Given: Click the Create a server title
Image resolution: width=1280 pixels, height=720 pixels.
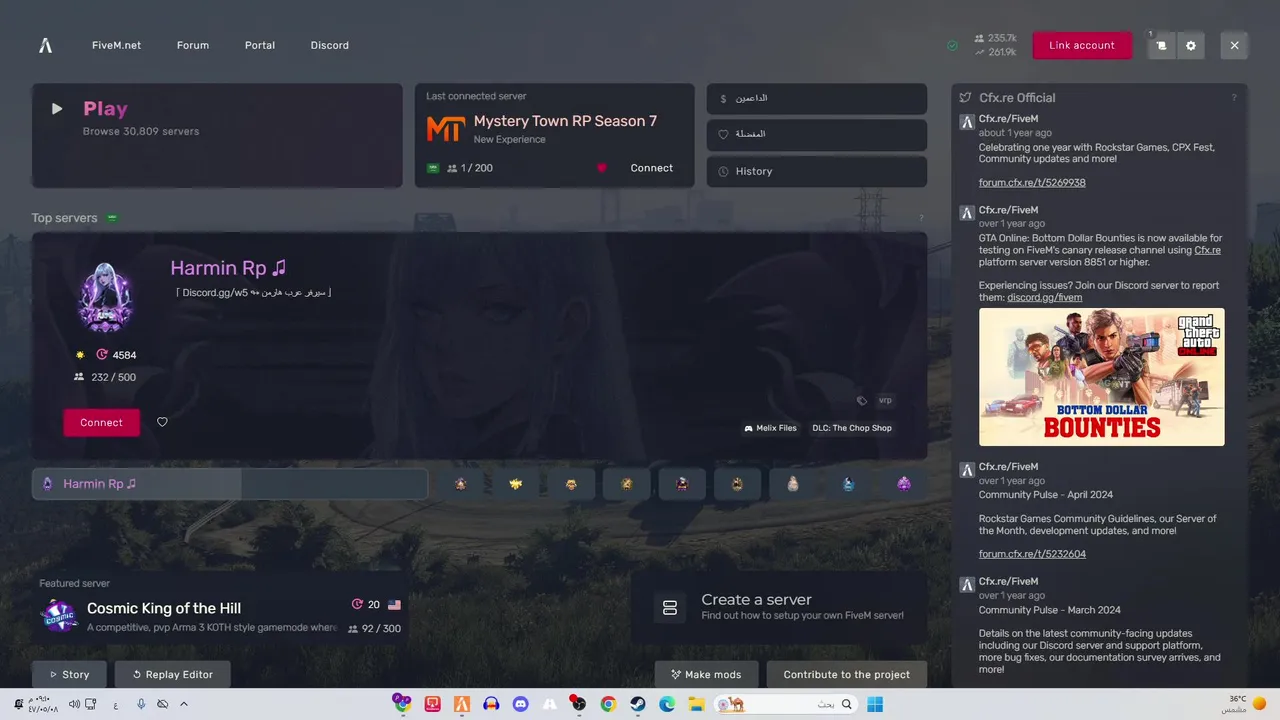Looking at the screenshot, I should coord(756,599).
